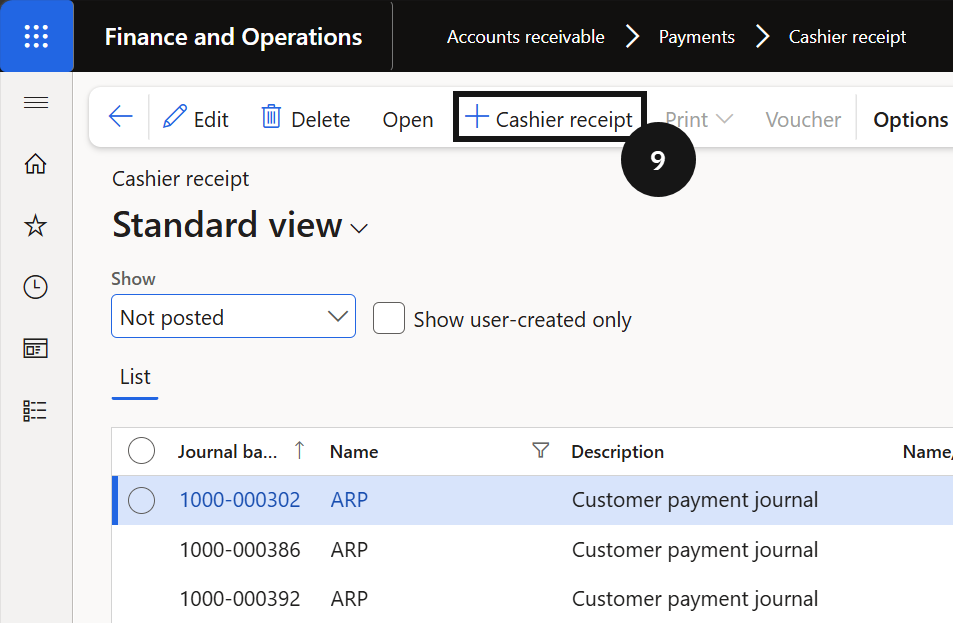The image size is (953, 623).
Task: Click description of row 1000-000302
Action: pyautogui.click(x=695, y=500)
